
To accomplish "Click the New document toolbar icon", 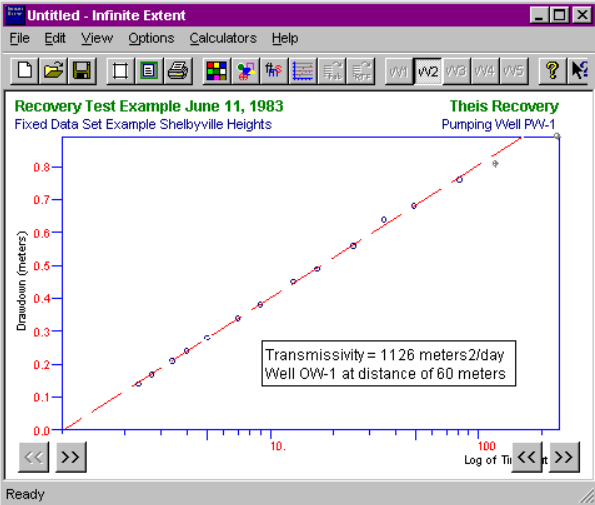I will click(x=25, y=71).
